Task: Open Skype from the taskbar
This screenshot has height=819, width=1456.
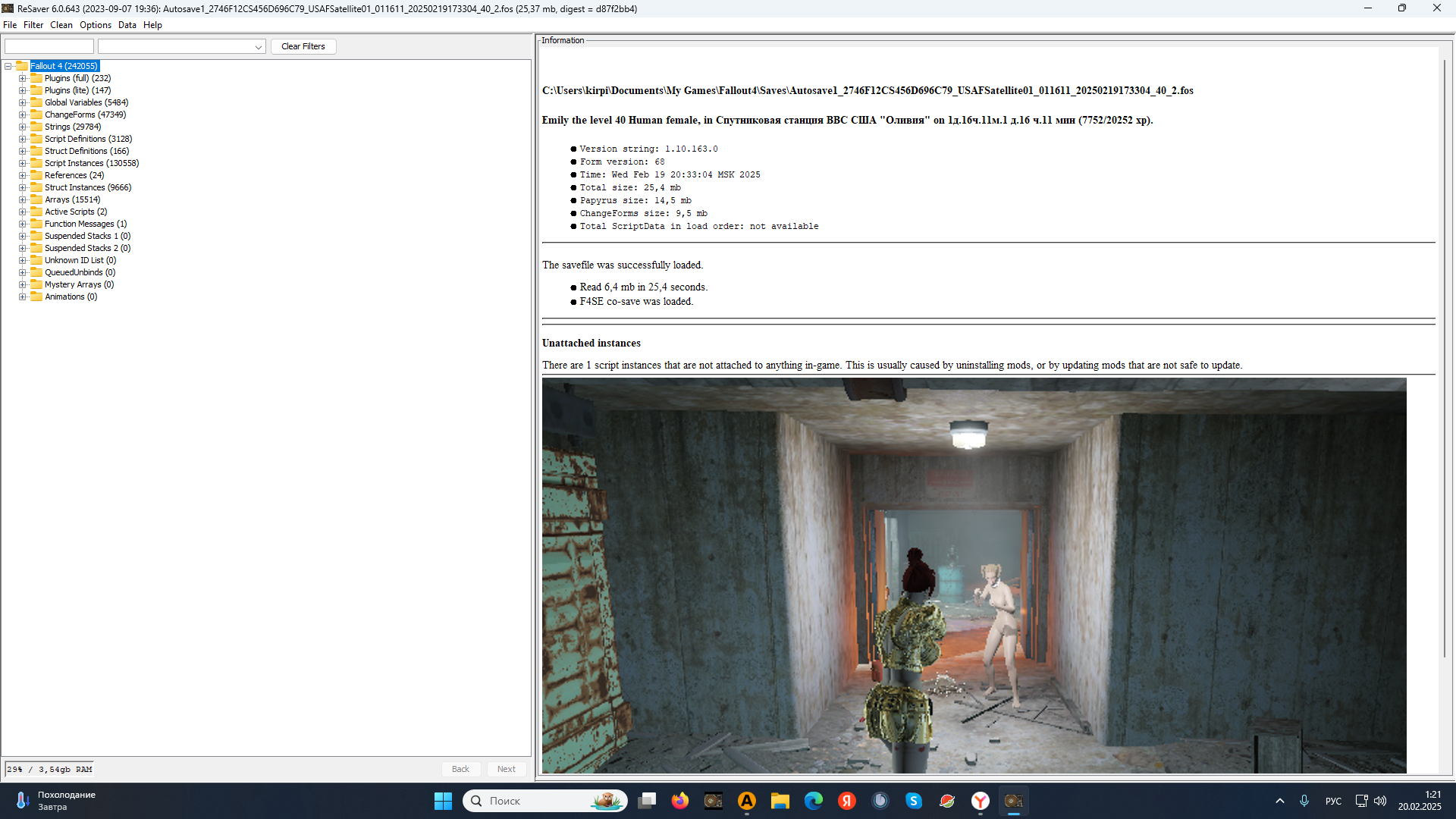Action: (x=914, y=801)
